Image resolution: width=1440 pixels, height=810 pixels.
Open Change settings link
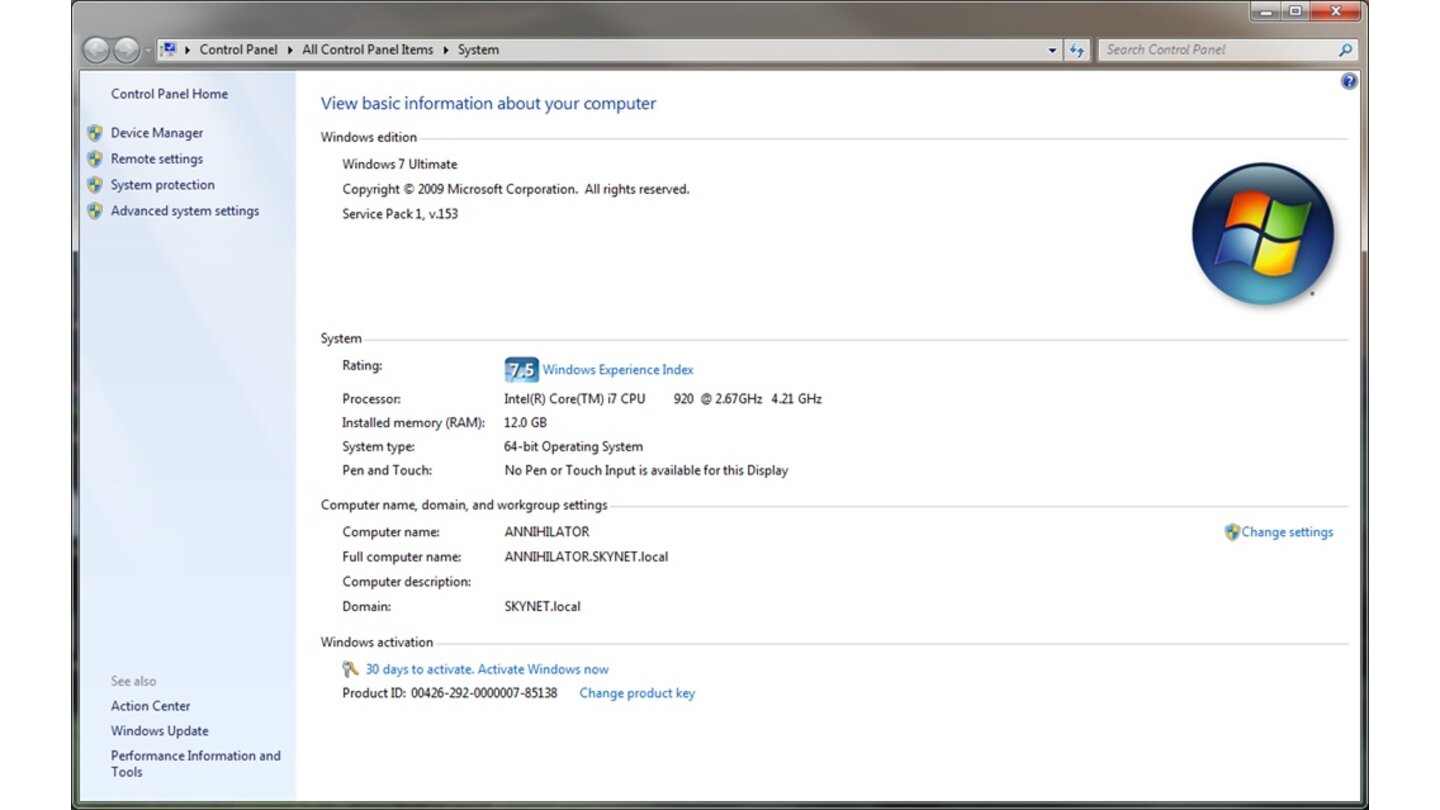pyautogui.click(x=1287, y=532)
